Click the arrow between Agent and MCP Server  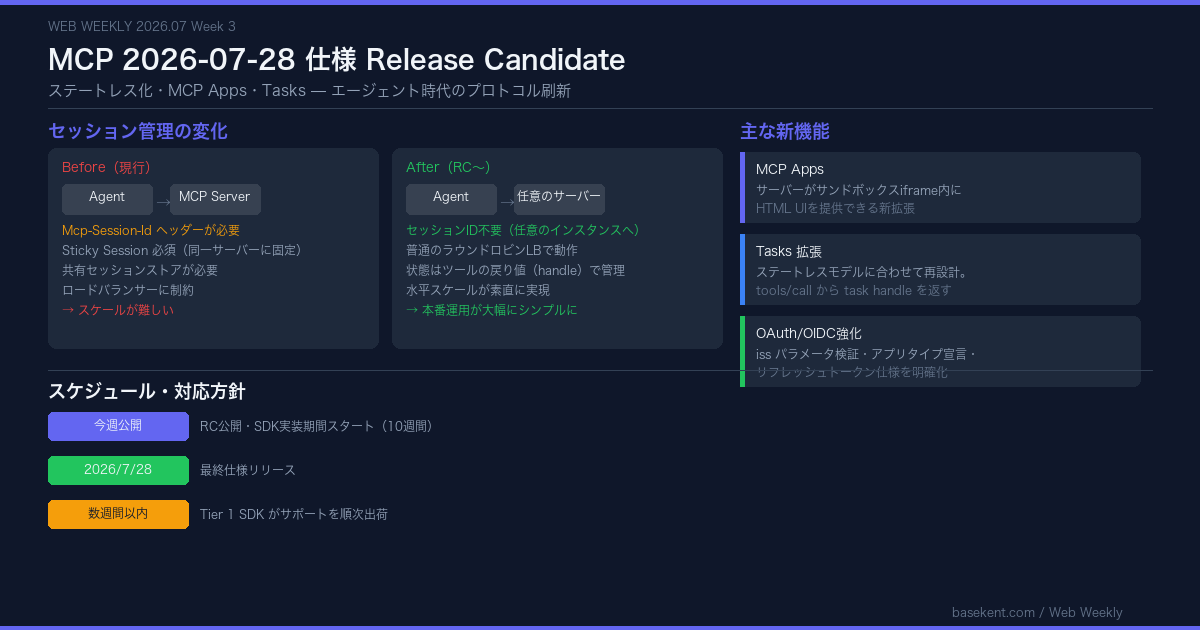[162, 202]
